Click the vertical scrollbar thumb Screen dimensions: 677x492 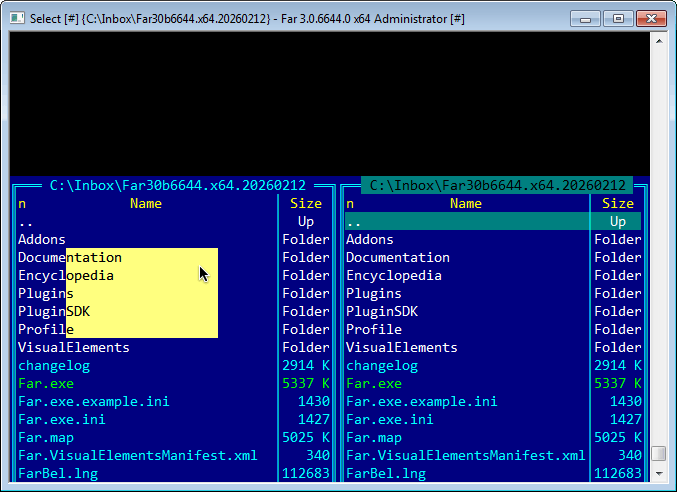click(x=659, y=454)
